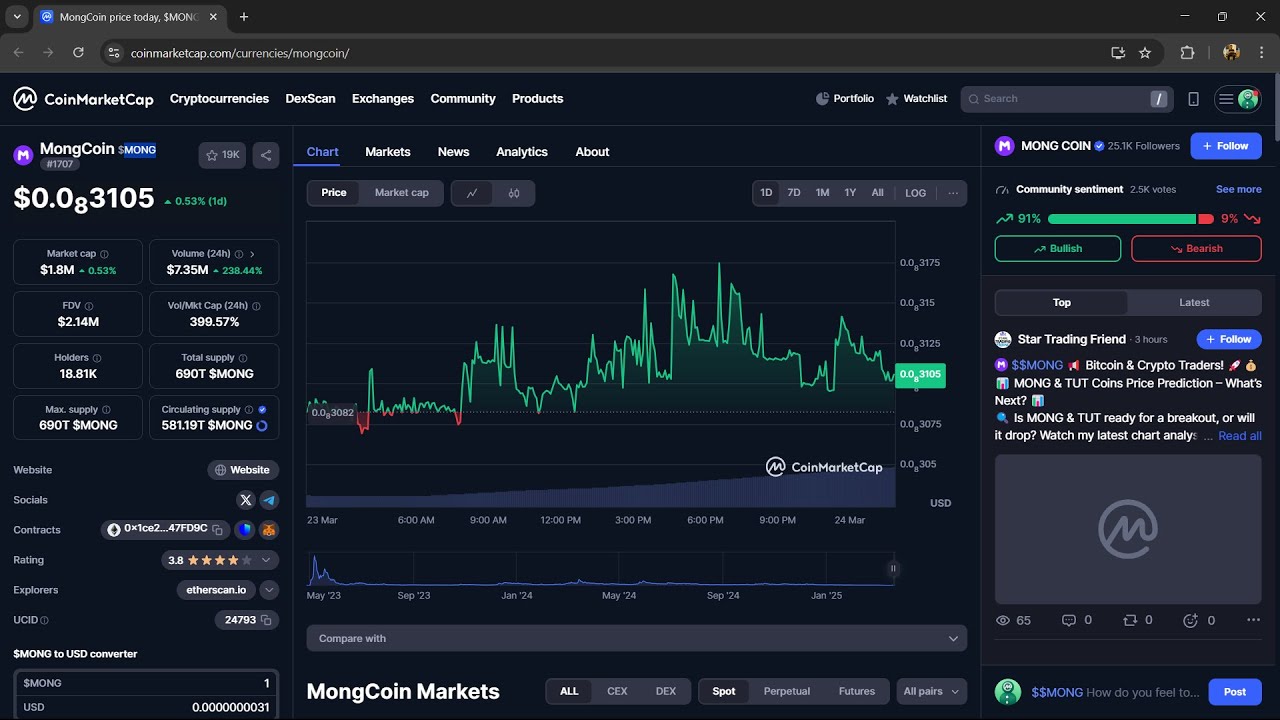Image resolution: width=1280 pixels, height=720 pixels.
Task: Switch to Analytics tab
Action: [x=522, y=152]
